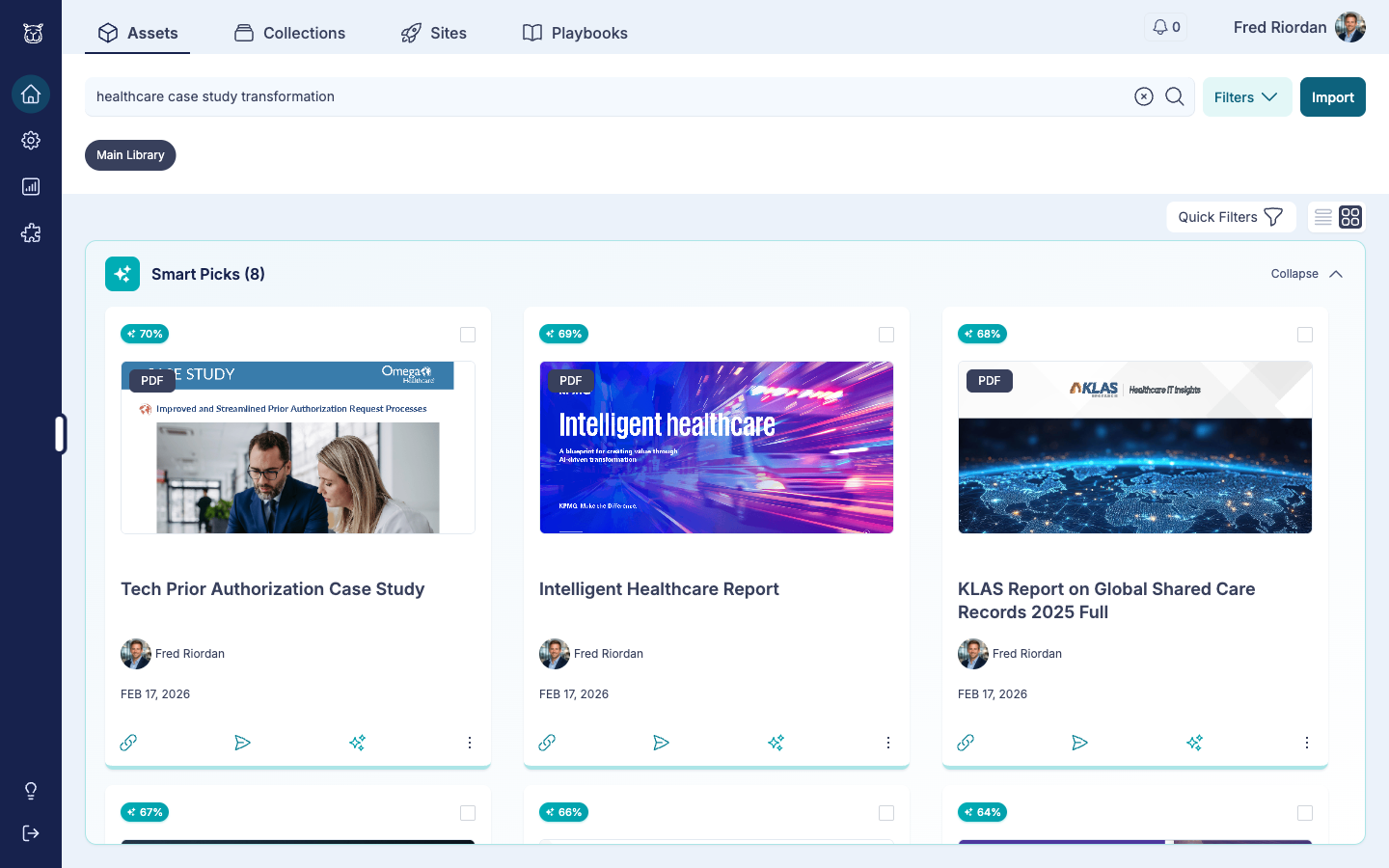Click the analytics bar chart icon in the sidebar
Screen dimensions: 1389x868
pyautogui.click(x=31, y=186)
